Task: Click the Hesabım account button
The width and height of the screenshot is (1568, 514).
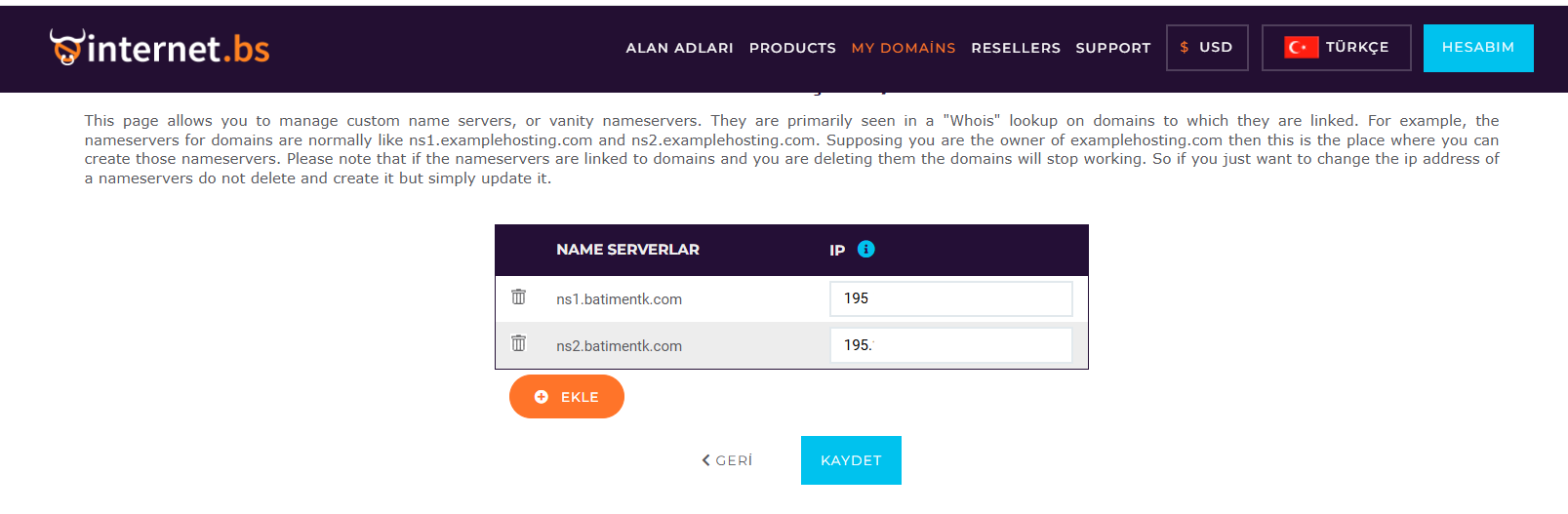Action: (1478, 48)
